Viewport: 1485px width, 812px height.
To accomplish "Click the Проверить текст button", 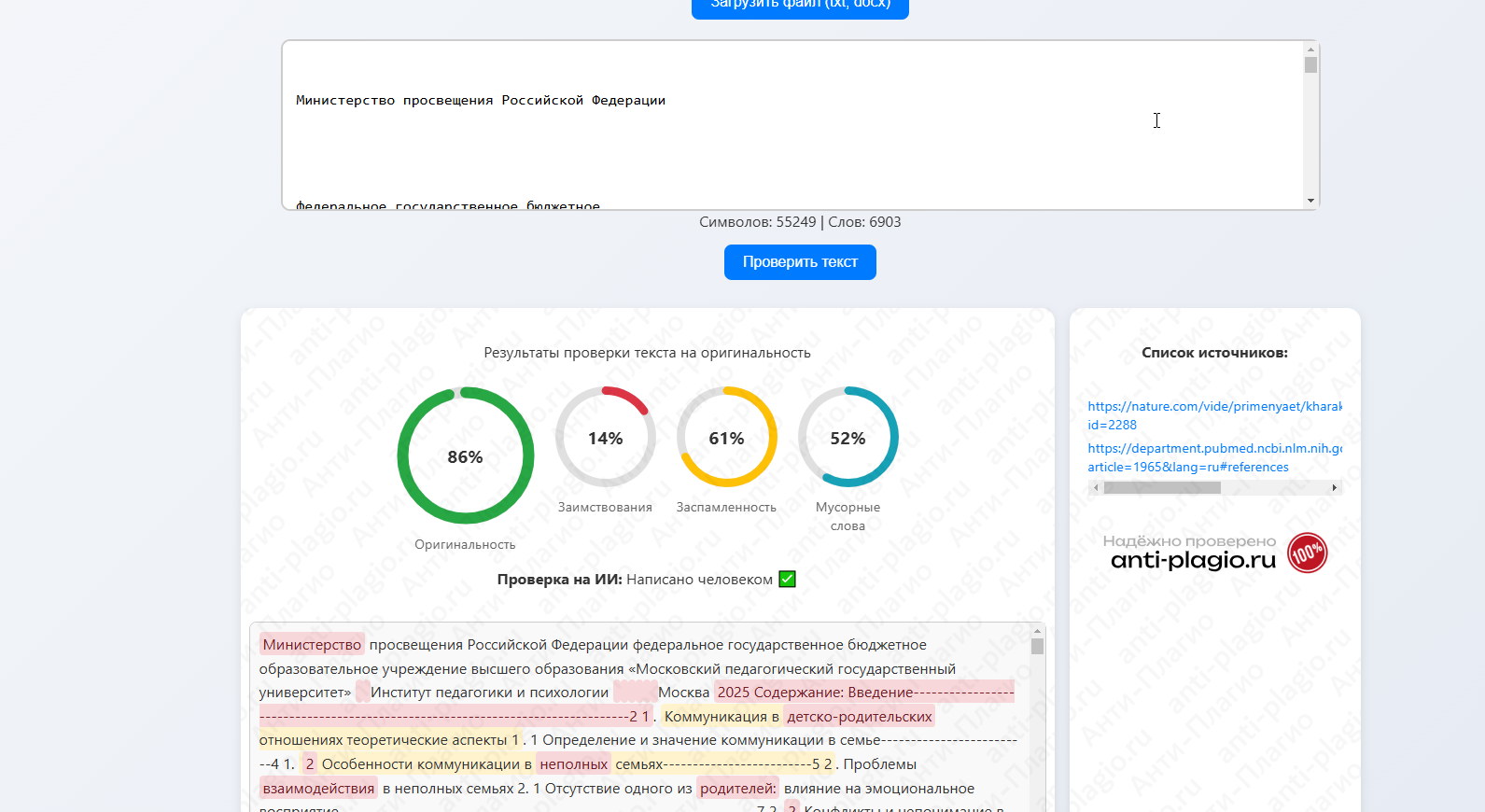I will click(x=800, y=262).
